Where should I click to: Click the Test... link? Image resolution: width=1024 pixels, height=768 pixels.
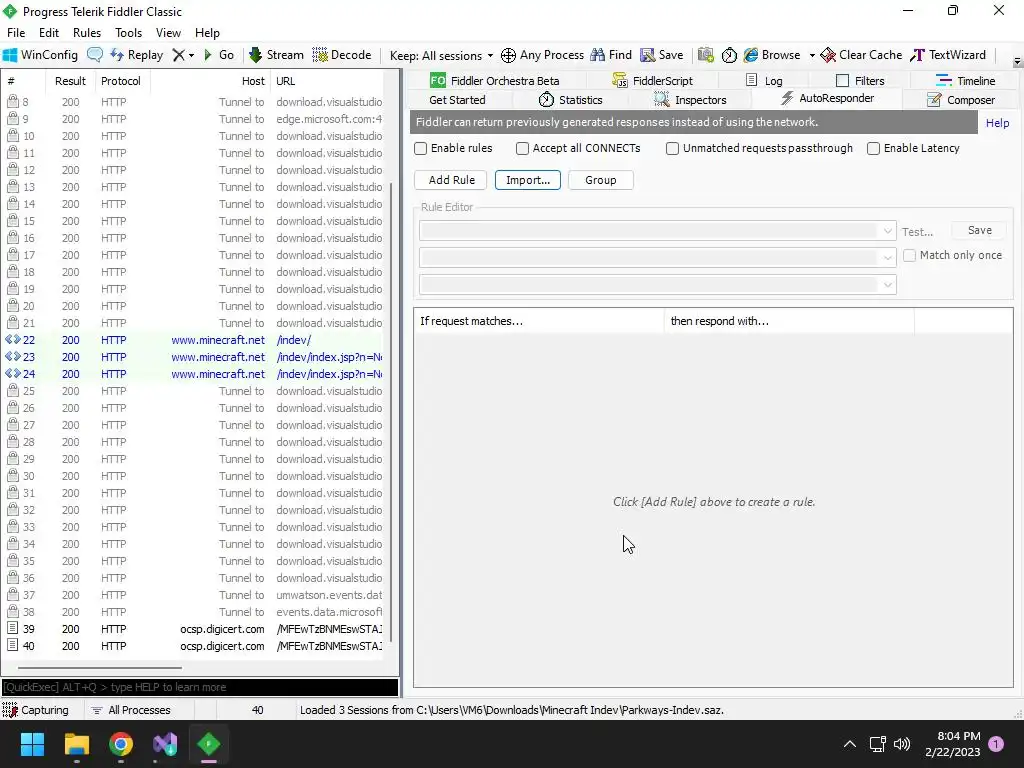[917, 232]
